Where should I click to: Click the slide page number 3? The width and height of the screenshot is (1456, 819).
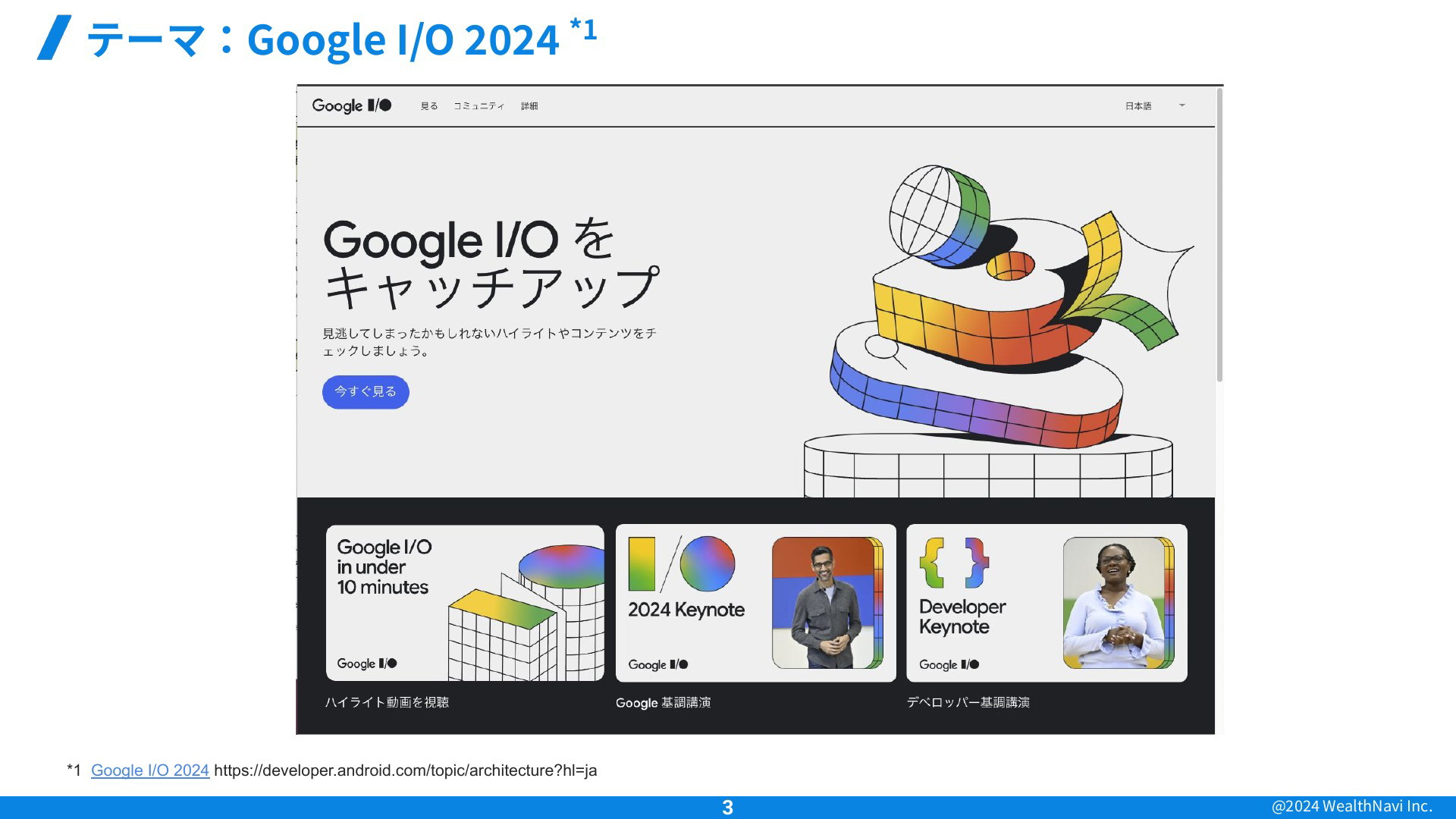pyautogui.click(x=728, y=808)
